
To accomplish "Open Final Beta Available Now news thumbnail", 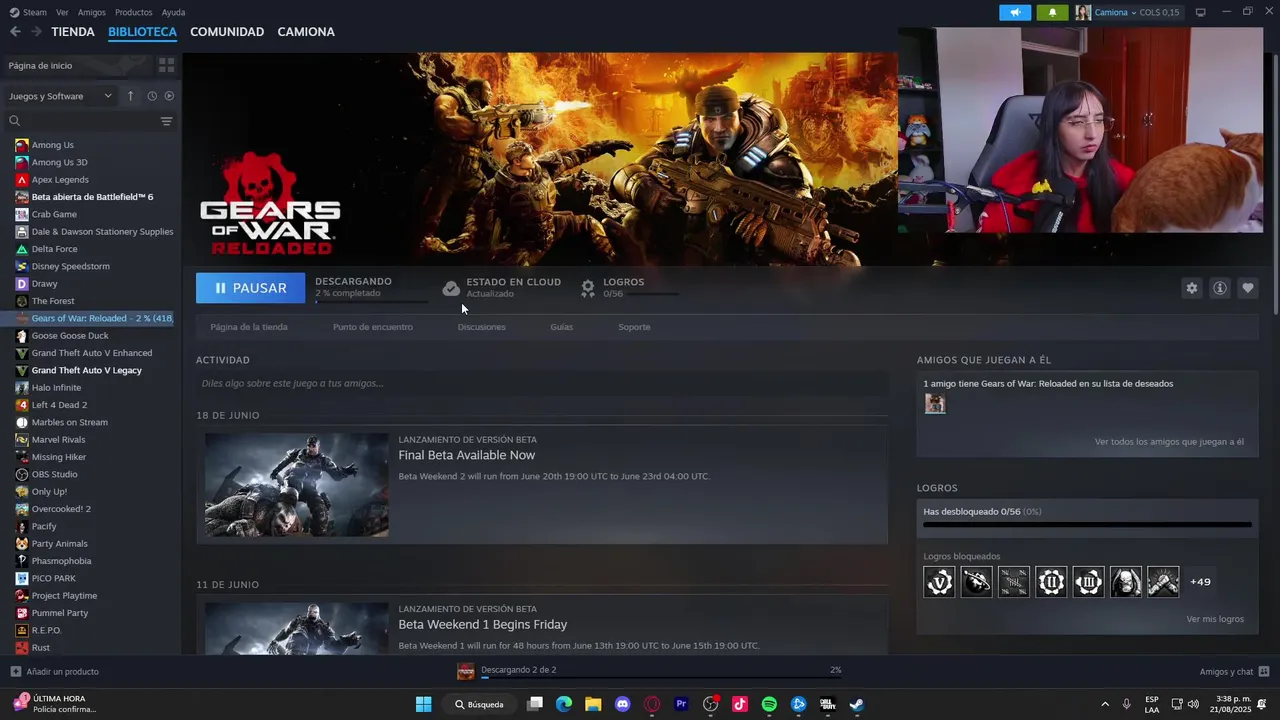I will (297, 485).
